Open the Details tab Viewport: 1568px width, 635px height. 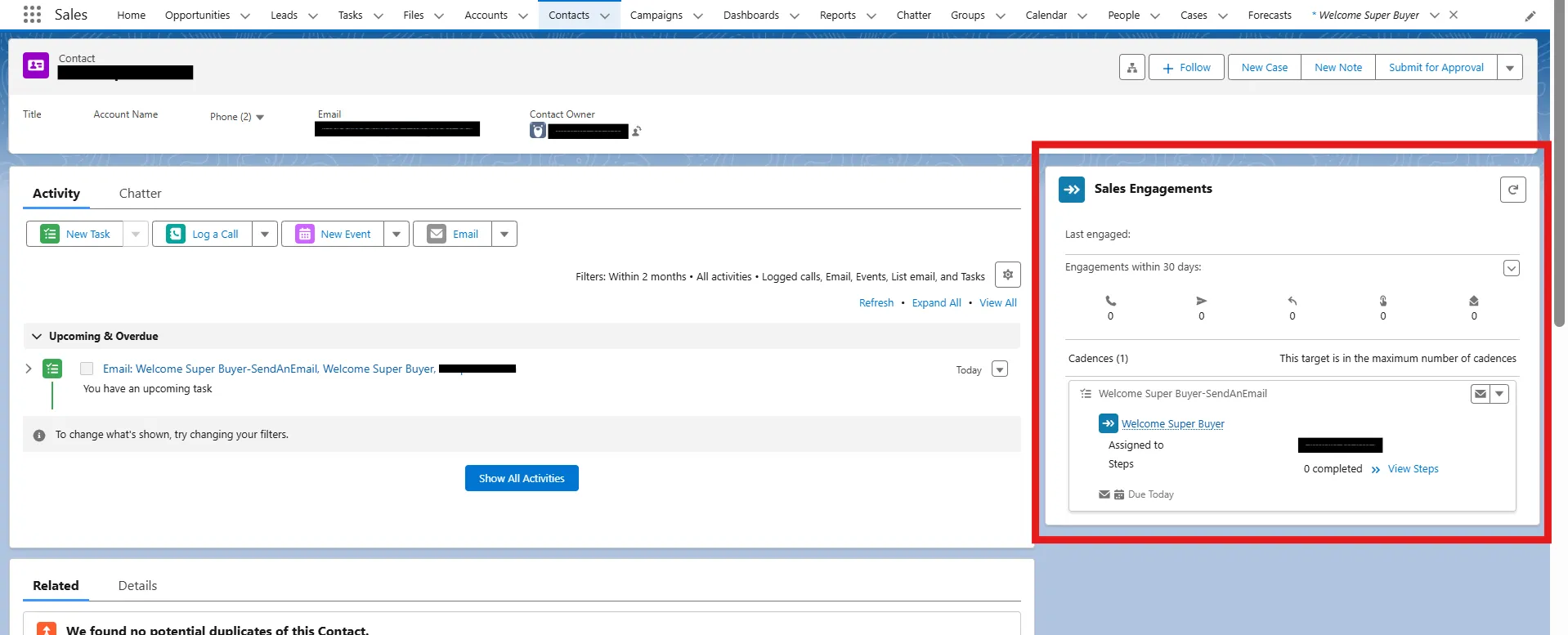tap(137, 586)
